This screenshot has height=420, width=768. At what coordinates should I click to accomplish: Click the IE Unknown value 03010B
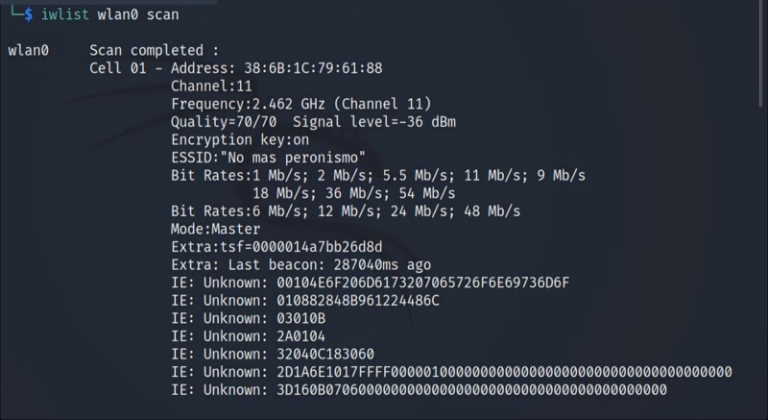tap(300, 318)
